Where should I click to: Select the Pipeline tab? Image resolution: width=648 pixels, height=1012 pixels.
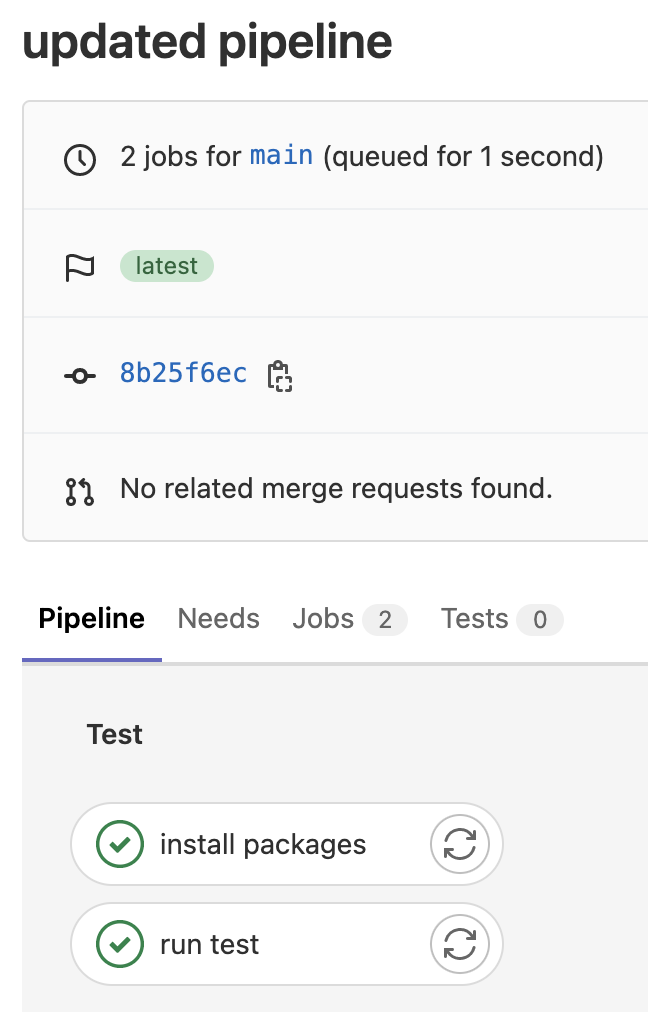pyautogui.click(x=91, y=618)
